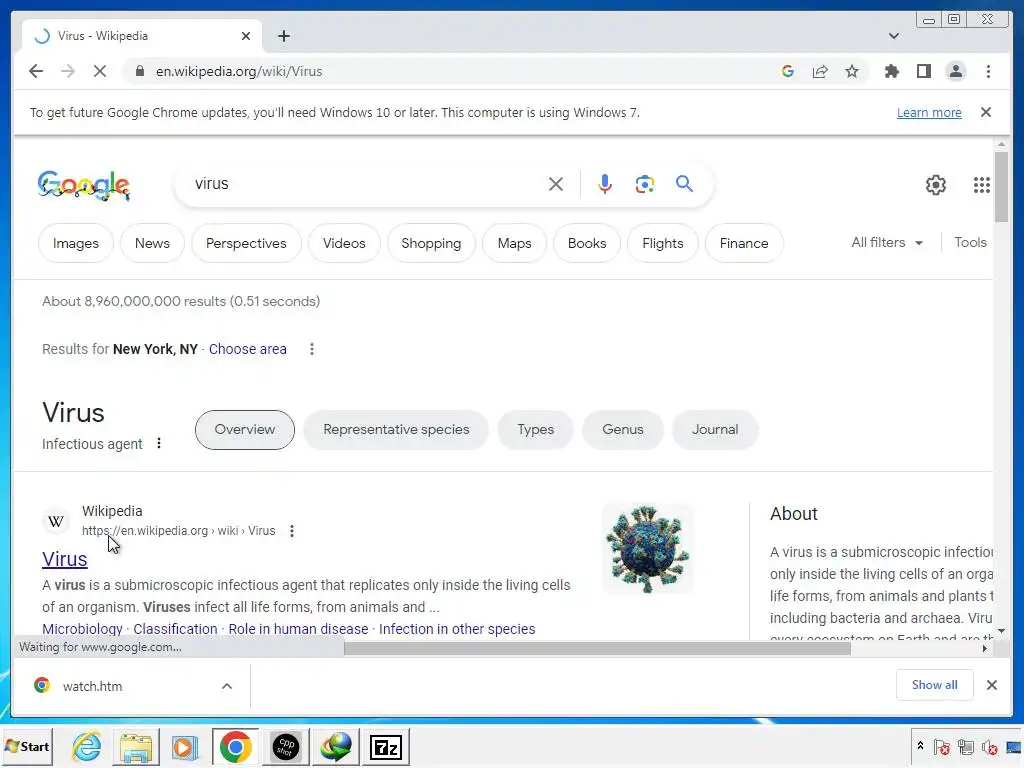Expand the All filters dropdown

(887, 242)
